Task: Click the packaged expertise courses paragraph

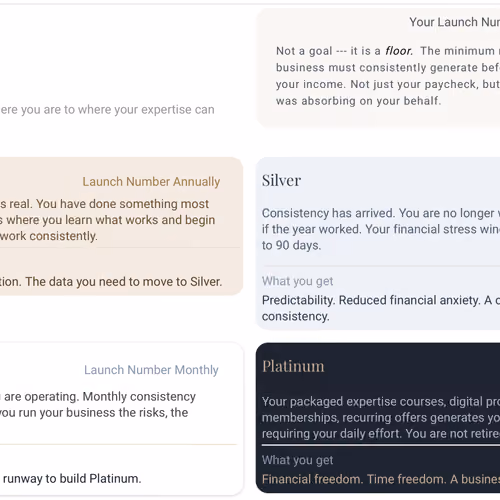Action: [381, 417]
